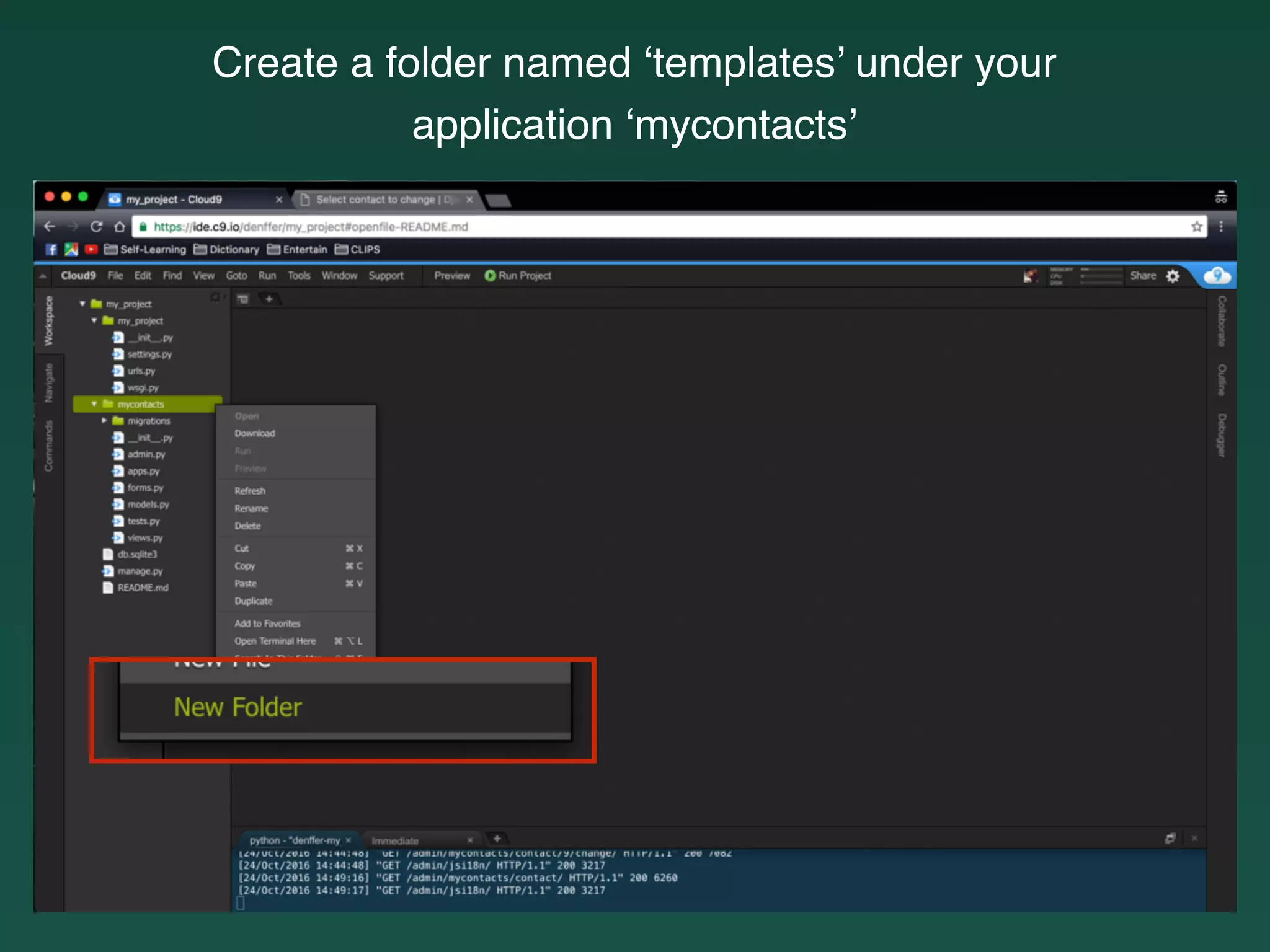The height and width of the screenshot is (952, 1270).
Task: Open Facebook bookmark icon
Action: click(x=51, y=249)
